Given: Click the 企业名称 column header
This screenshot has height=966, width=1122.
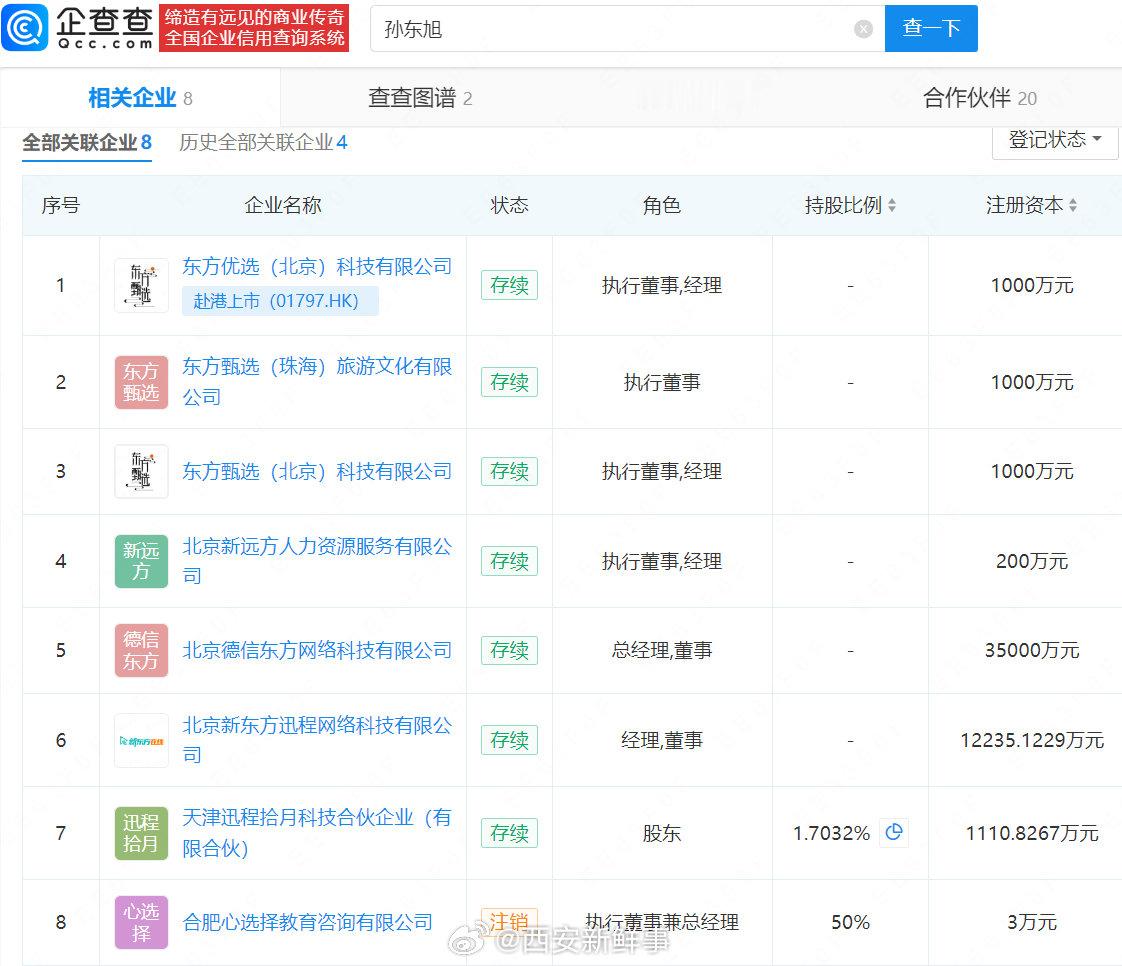Looking at the screenshot, I should [x=283, y=205].
